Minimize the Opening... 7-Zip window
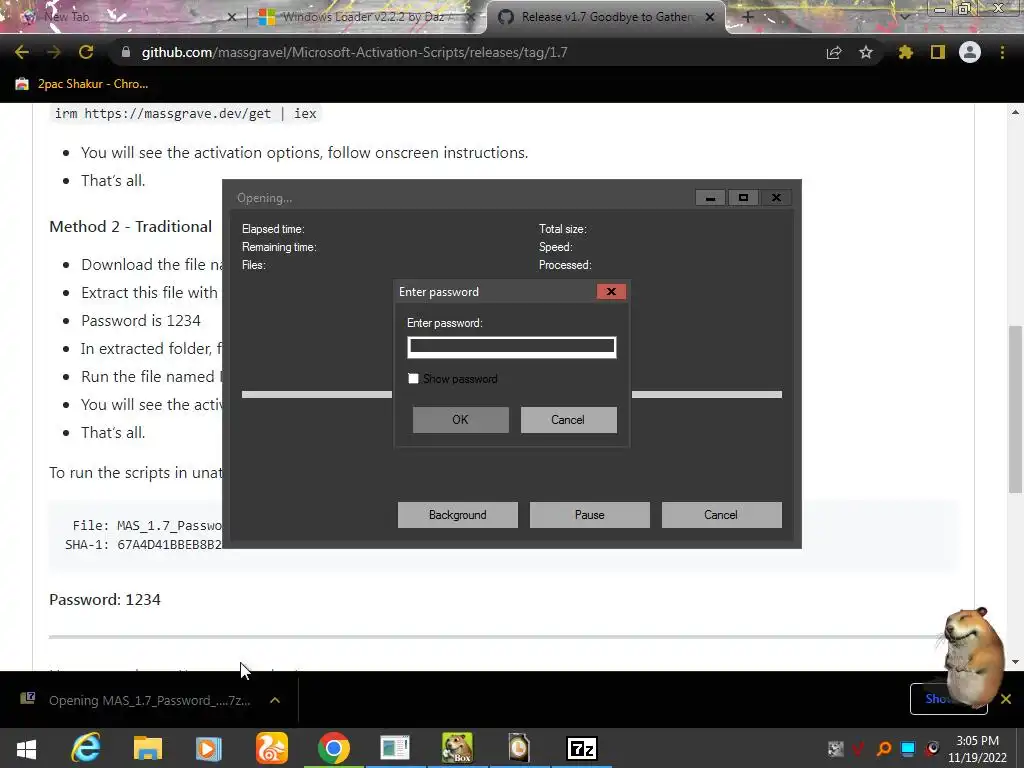This screenshot has height=768, width=1024. (x=710, y=198)
